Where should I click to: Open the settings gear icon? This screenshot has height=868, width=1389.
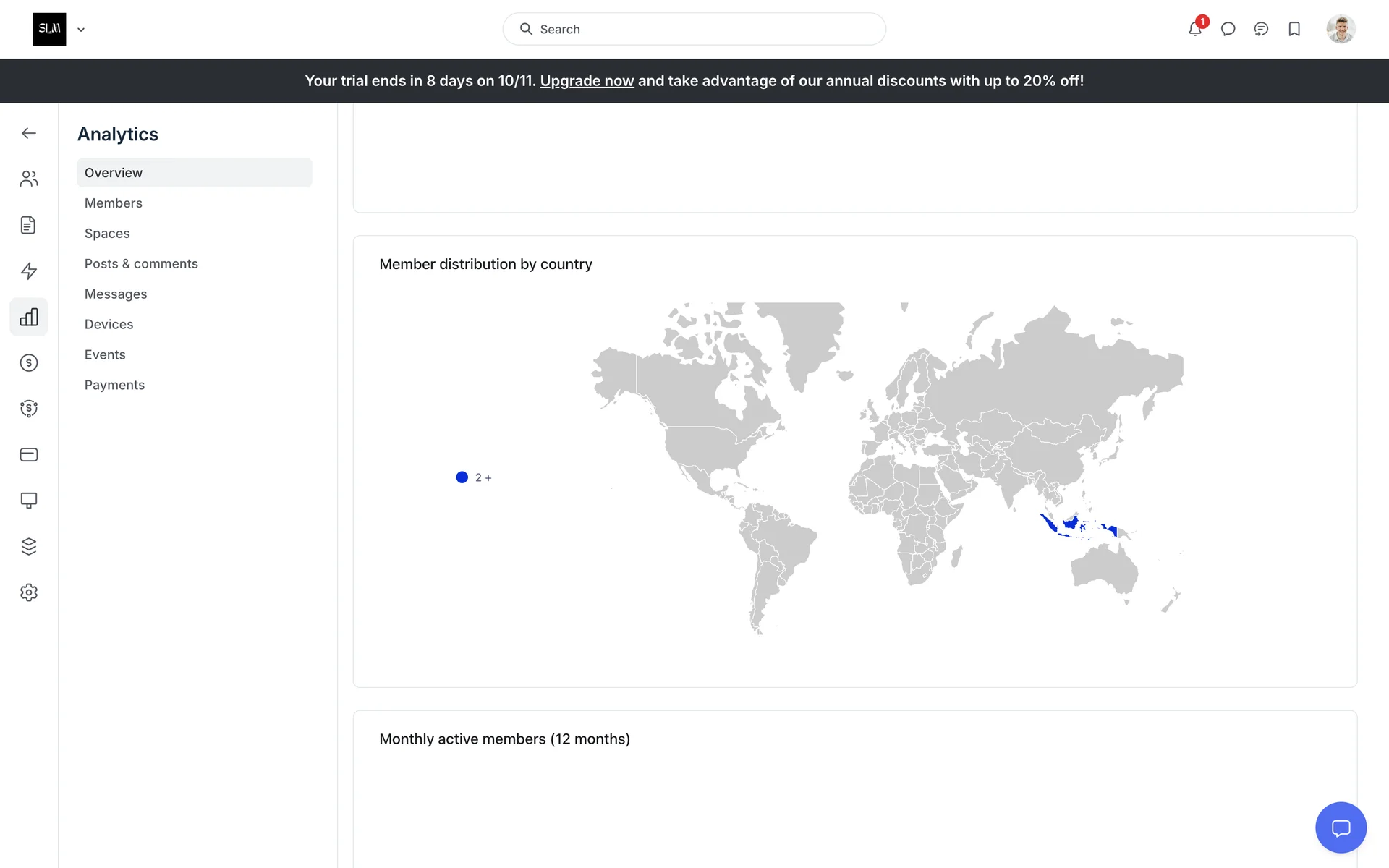29,592
